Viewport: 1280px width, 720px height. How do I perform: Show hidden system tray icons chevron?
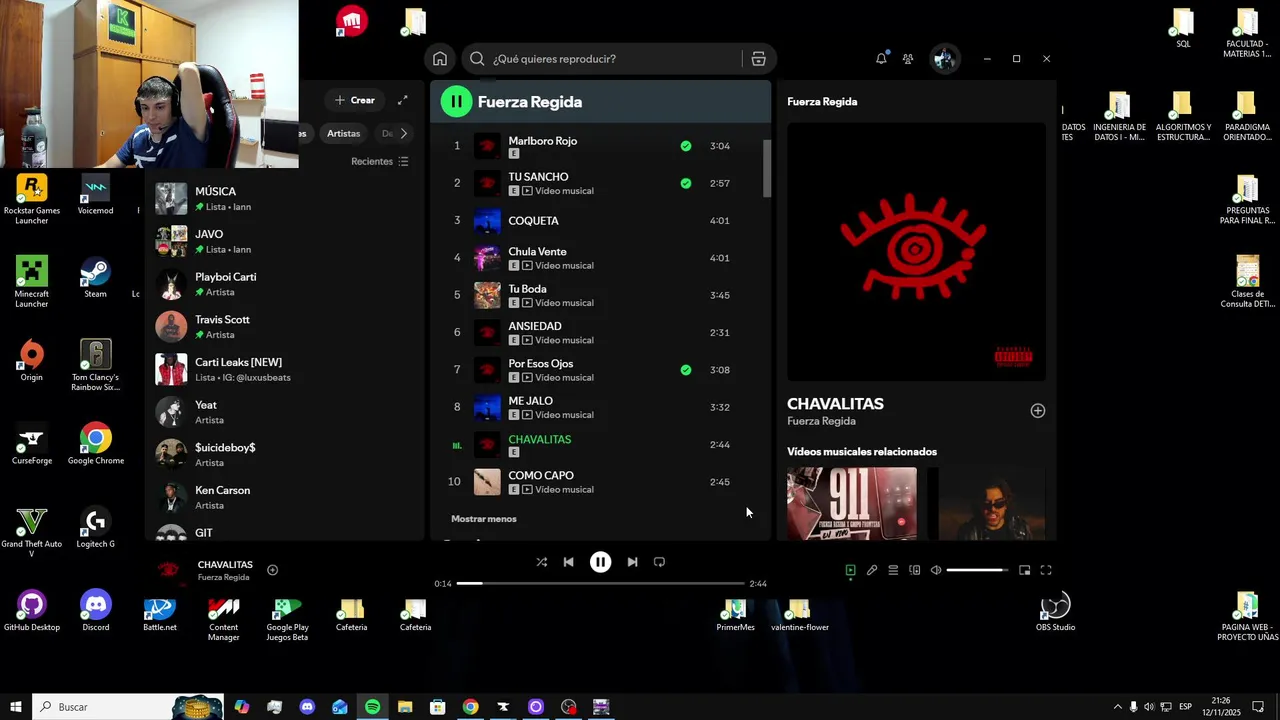1118,707
